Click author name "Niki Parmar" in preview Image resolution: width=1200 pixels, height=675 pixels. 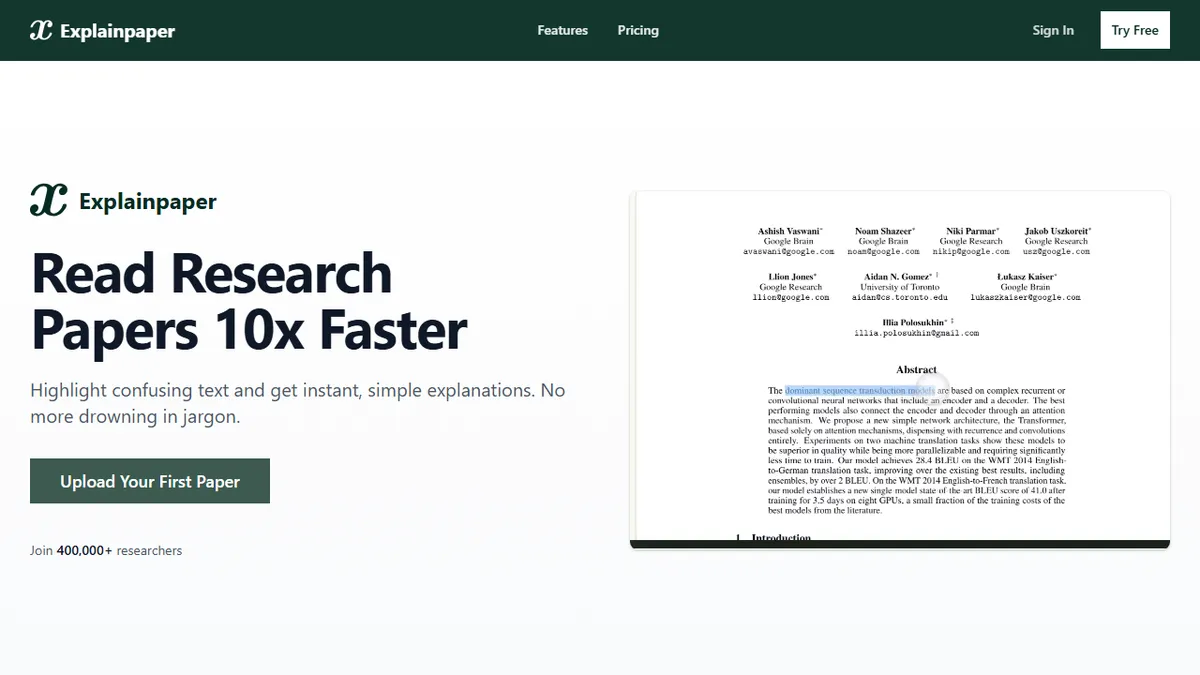click(x=971, y=231)
